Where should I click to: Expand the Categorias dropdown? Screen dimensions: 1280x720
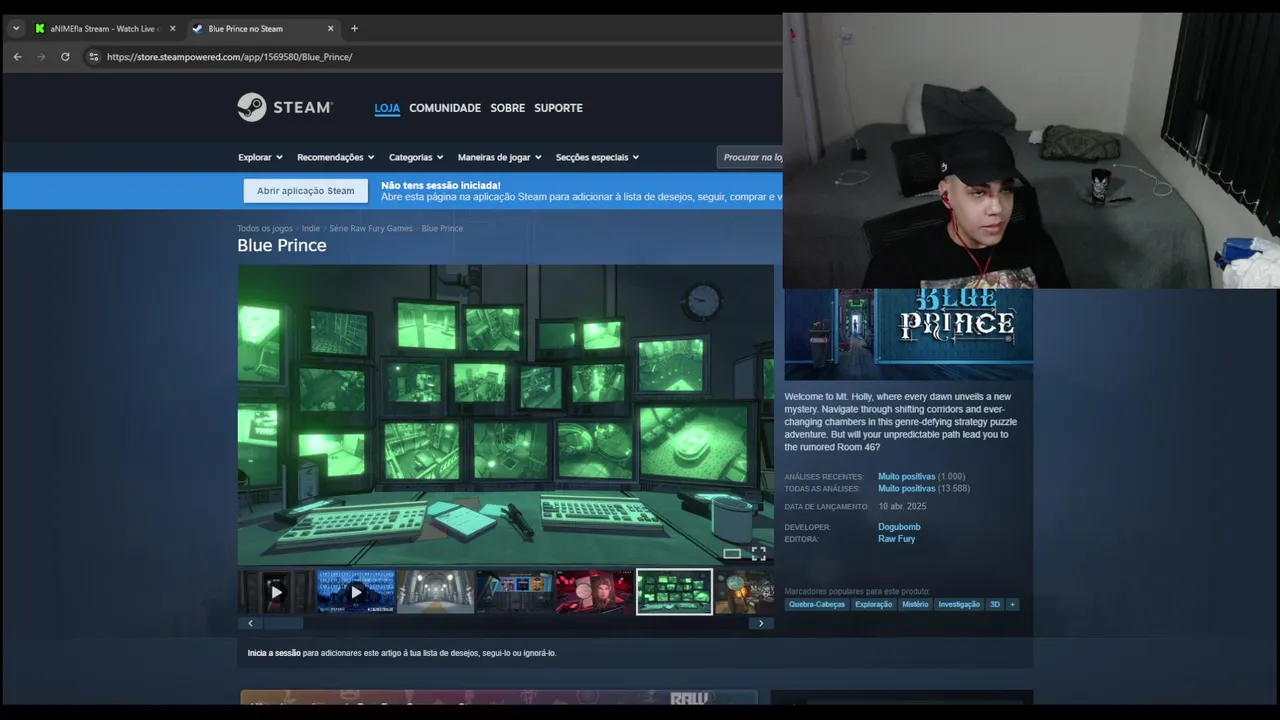[x=416, y=157]
